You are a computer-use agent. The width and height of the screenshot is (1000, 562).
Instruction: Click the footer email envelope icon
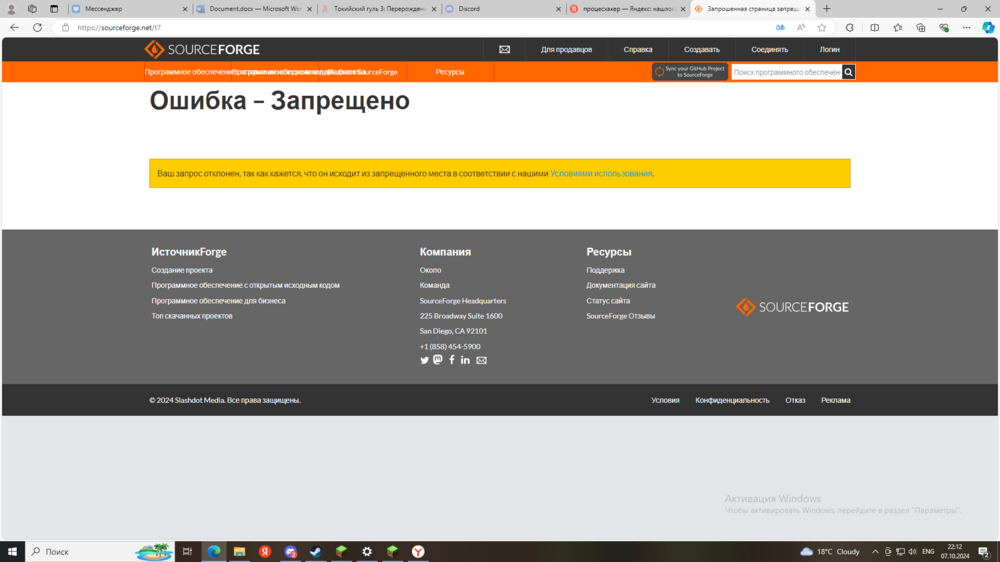482,360
